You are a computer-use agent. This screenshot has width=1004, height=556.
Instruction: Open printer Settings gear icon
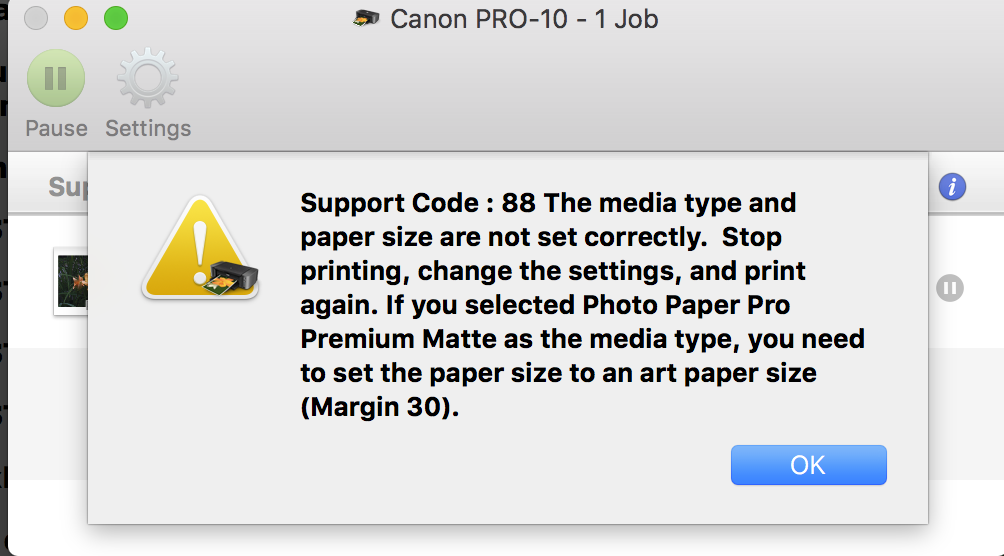click(148, 79)
